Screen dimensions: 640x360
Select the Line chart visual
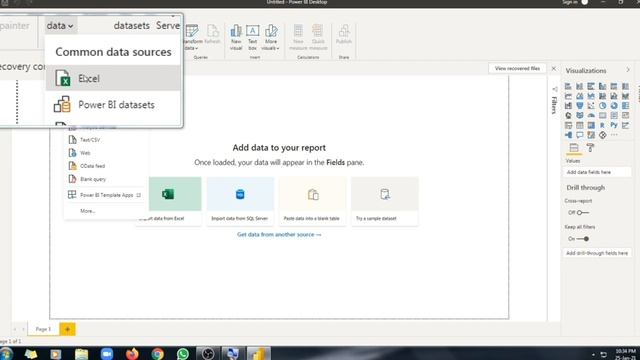(568, 96)
